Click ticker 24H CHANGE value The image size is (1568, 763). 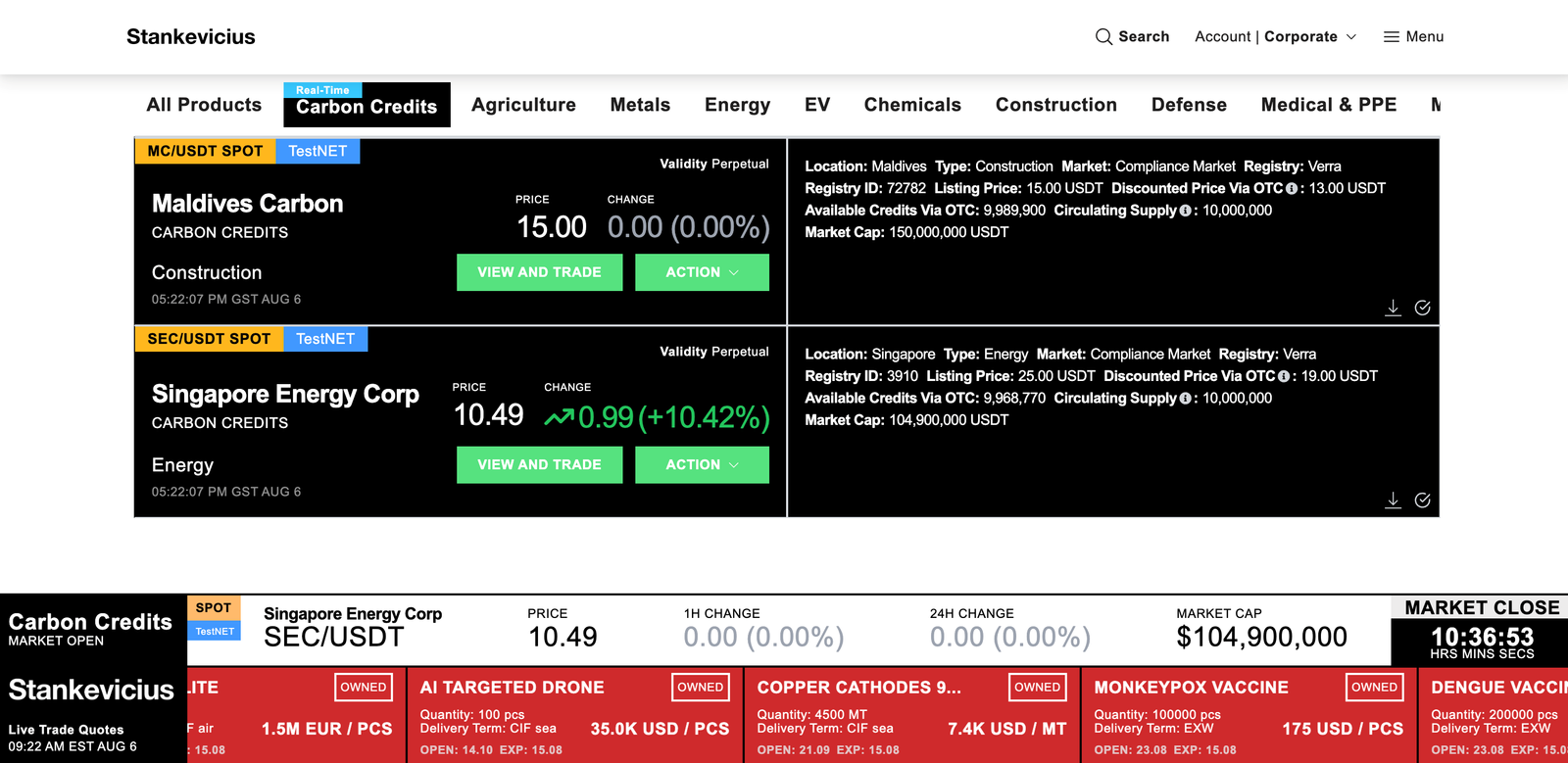coord(1010,638)
